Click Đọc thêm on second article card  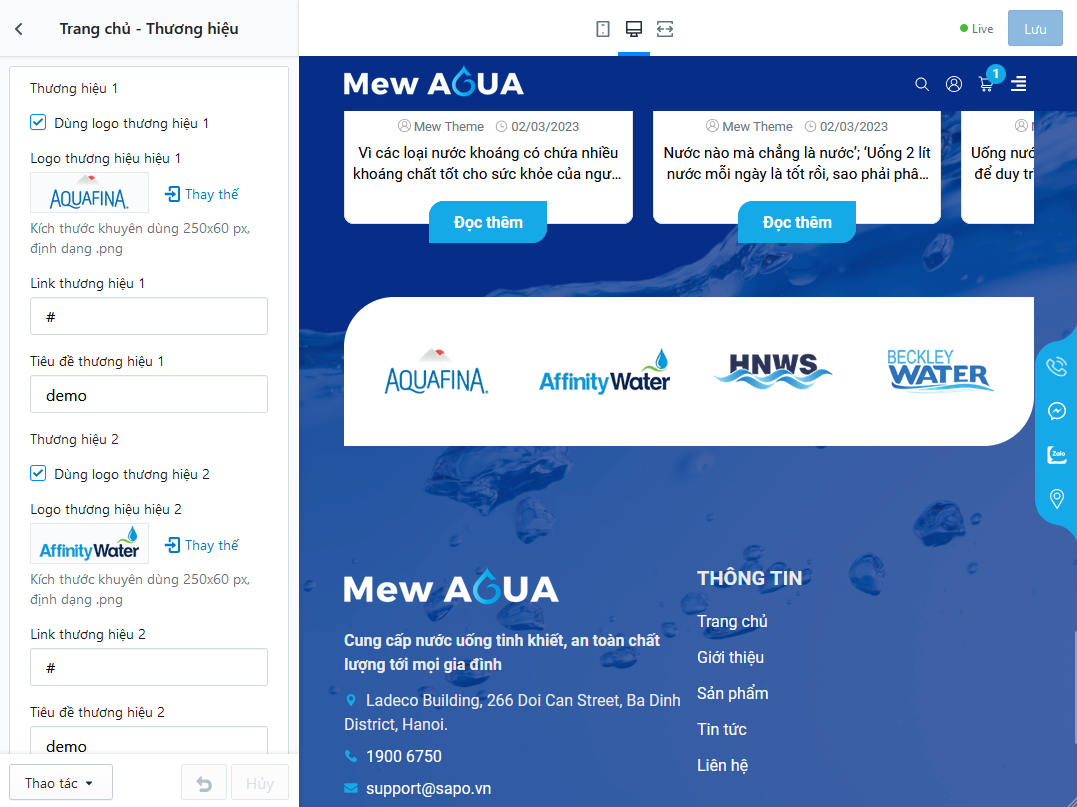coord(797,222)
